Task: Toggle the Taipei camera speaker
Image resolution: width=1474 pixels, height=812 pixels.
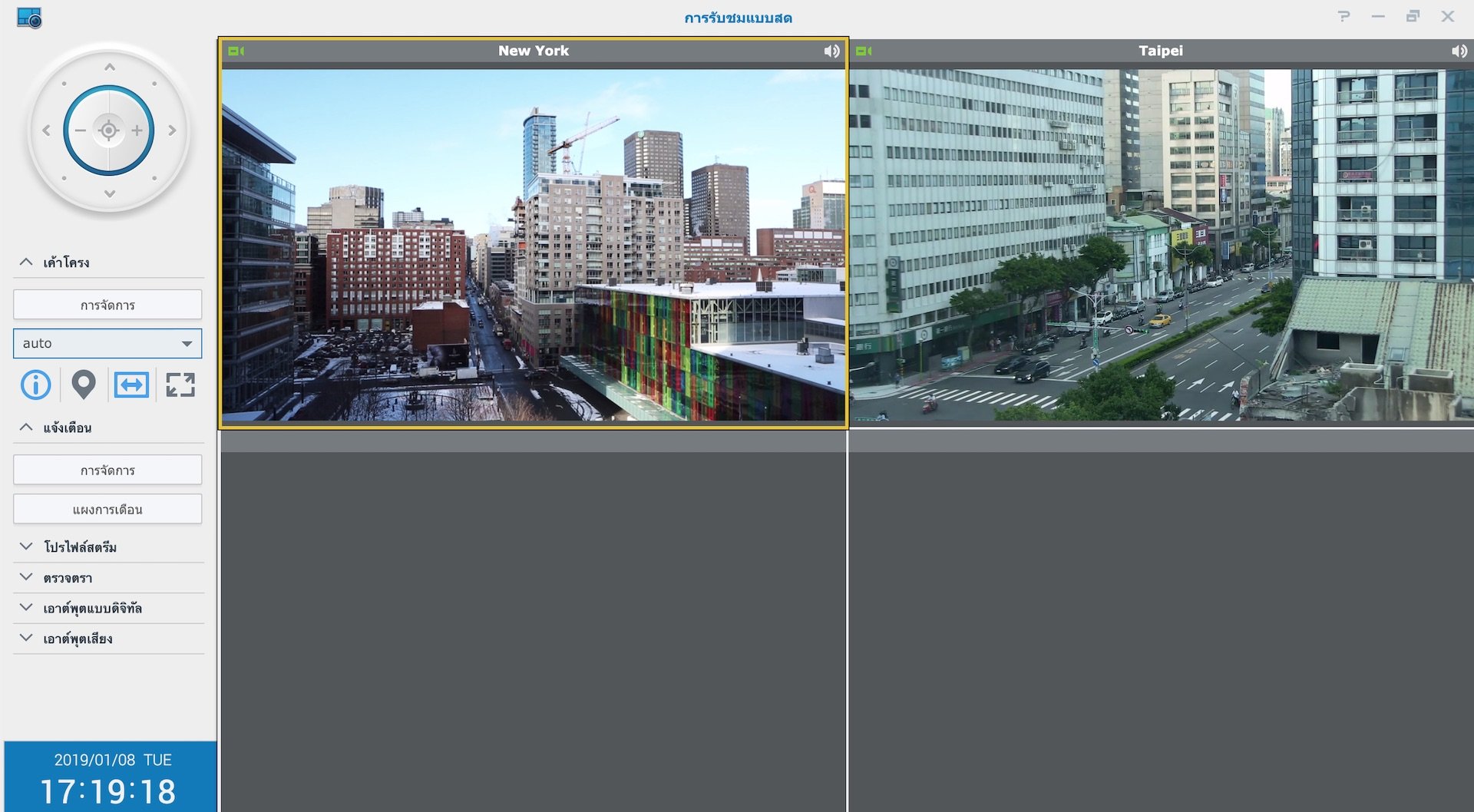Action: click(x=1459, y=51)
